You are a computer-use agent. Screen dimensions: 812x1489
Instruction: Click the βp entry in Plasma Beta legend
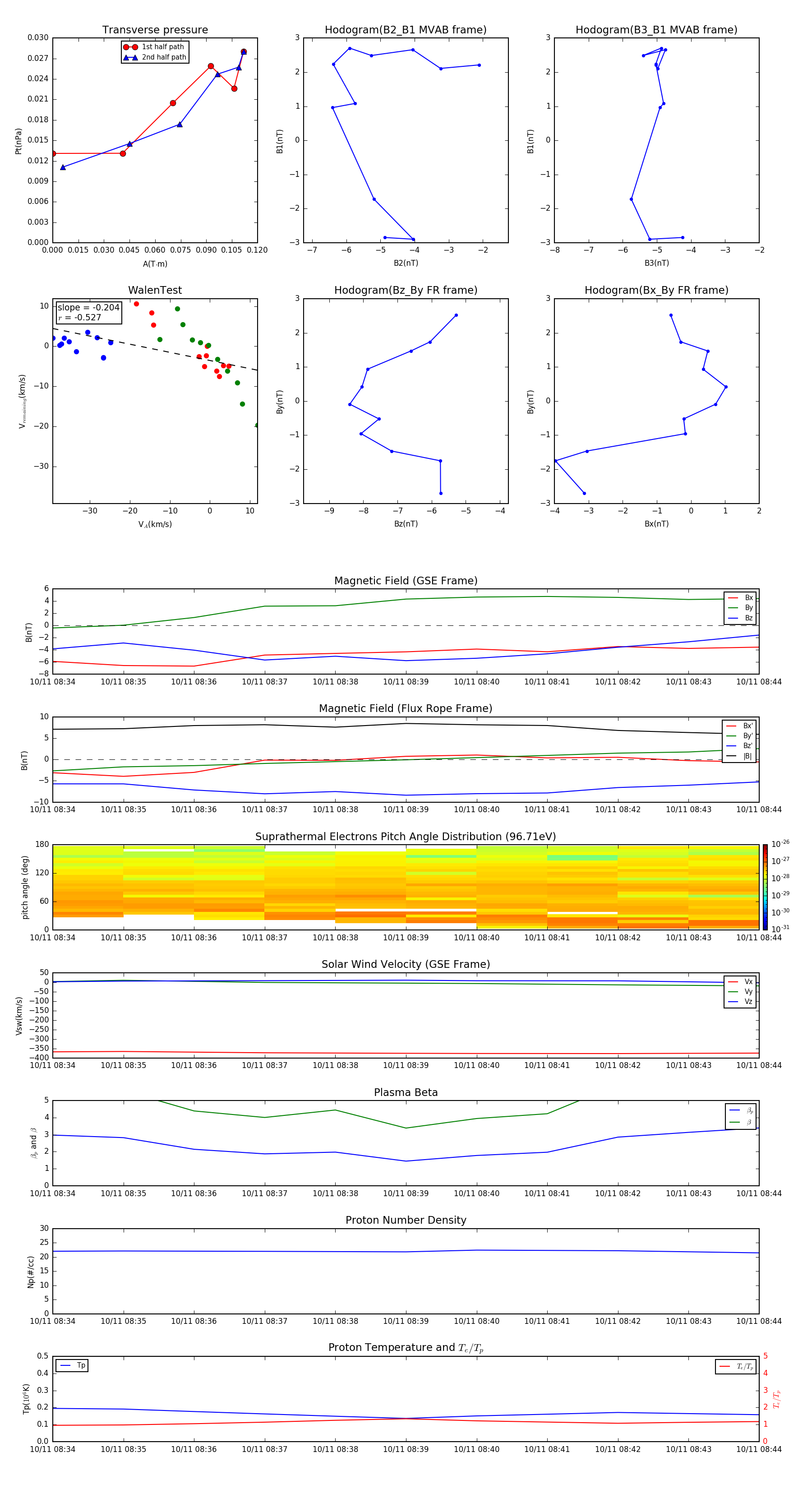741,1110
